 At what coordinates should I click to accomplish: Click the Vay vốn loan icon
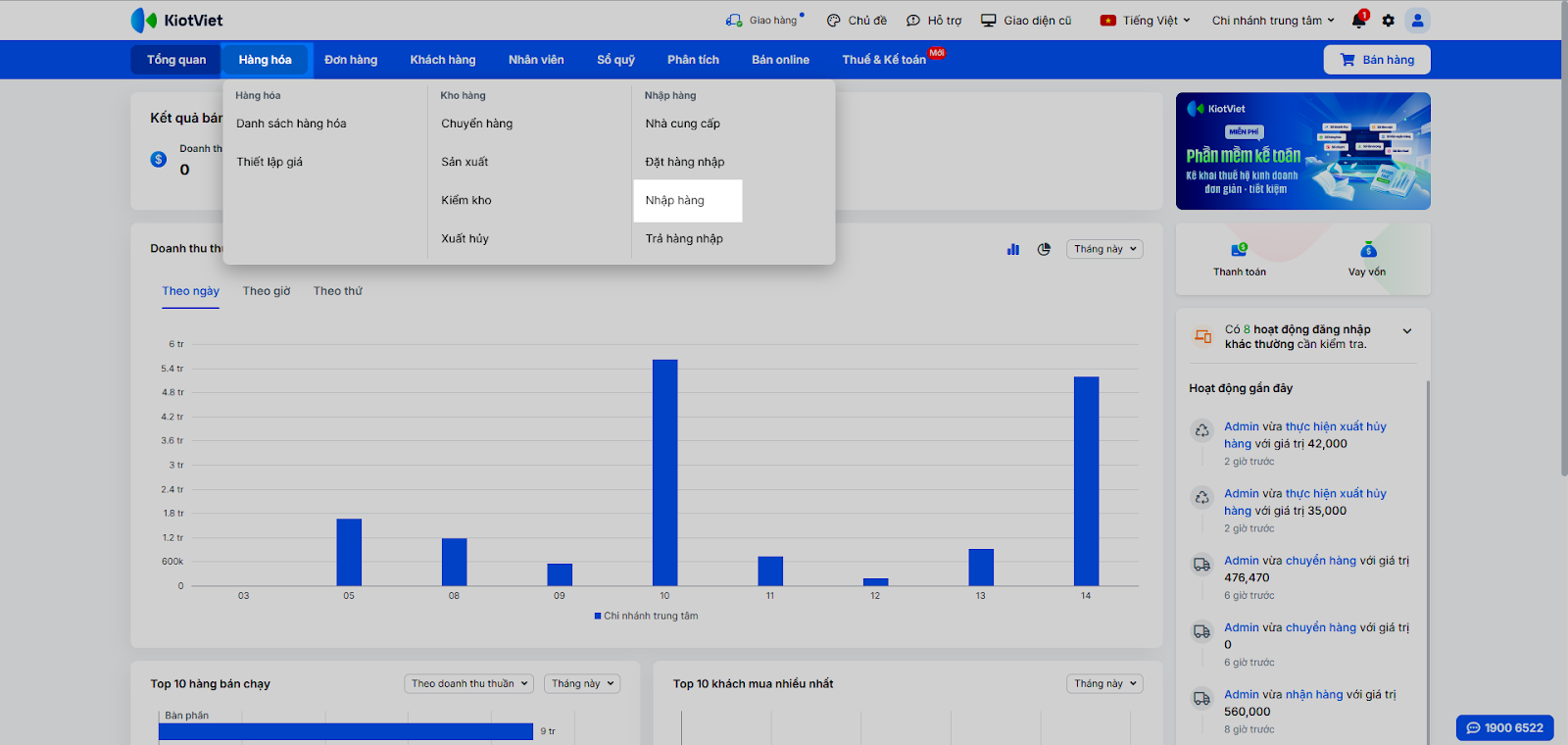point(1368,250)
